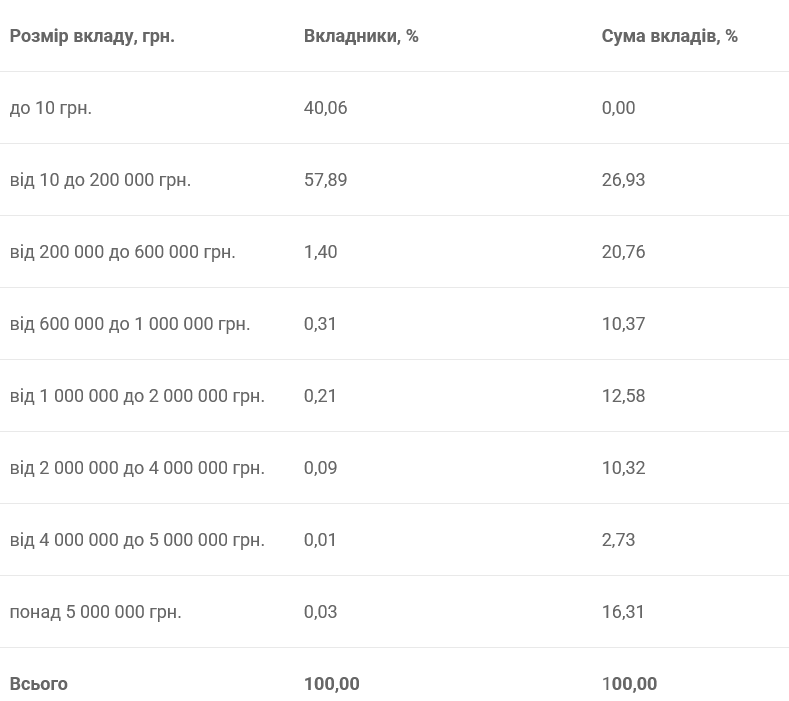Image resolution: width=789 pixels, height=701 pixels.
Task: Click the 57,89 depositors percentage
Action: pos(325,180)
